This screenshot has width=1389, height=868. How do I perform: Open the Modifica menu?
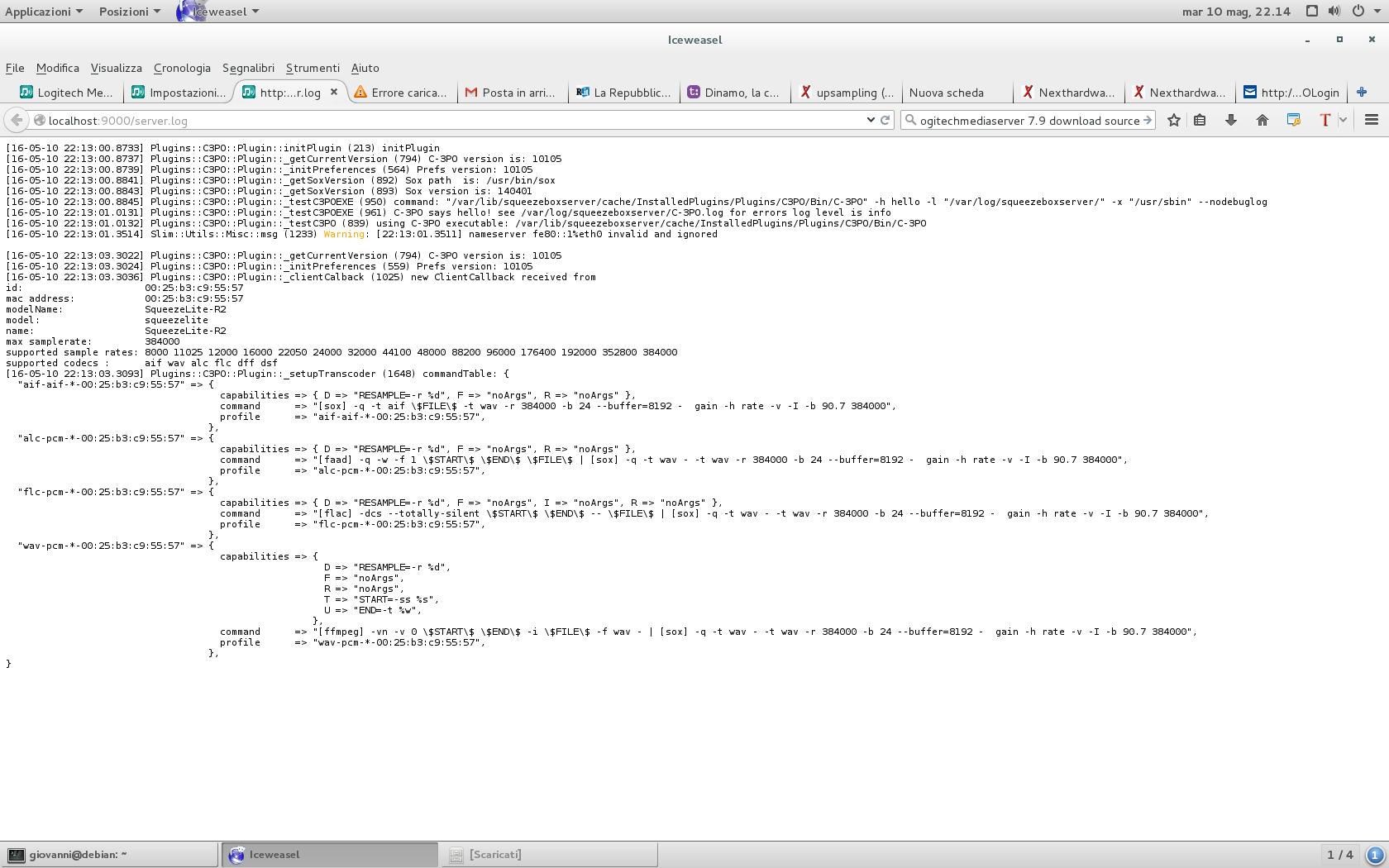tap(58, 68)
